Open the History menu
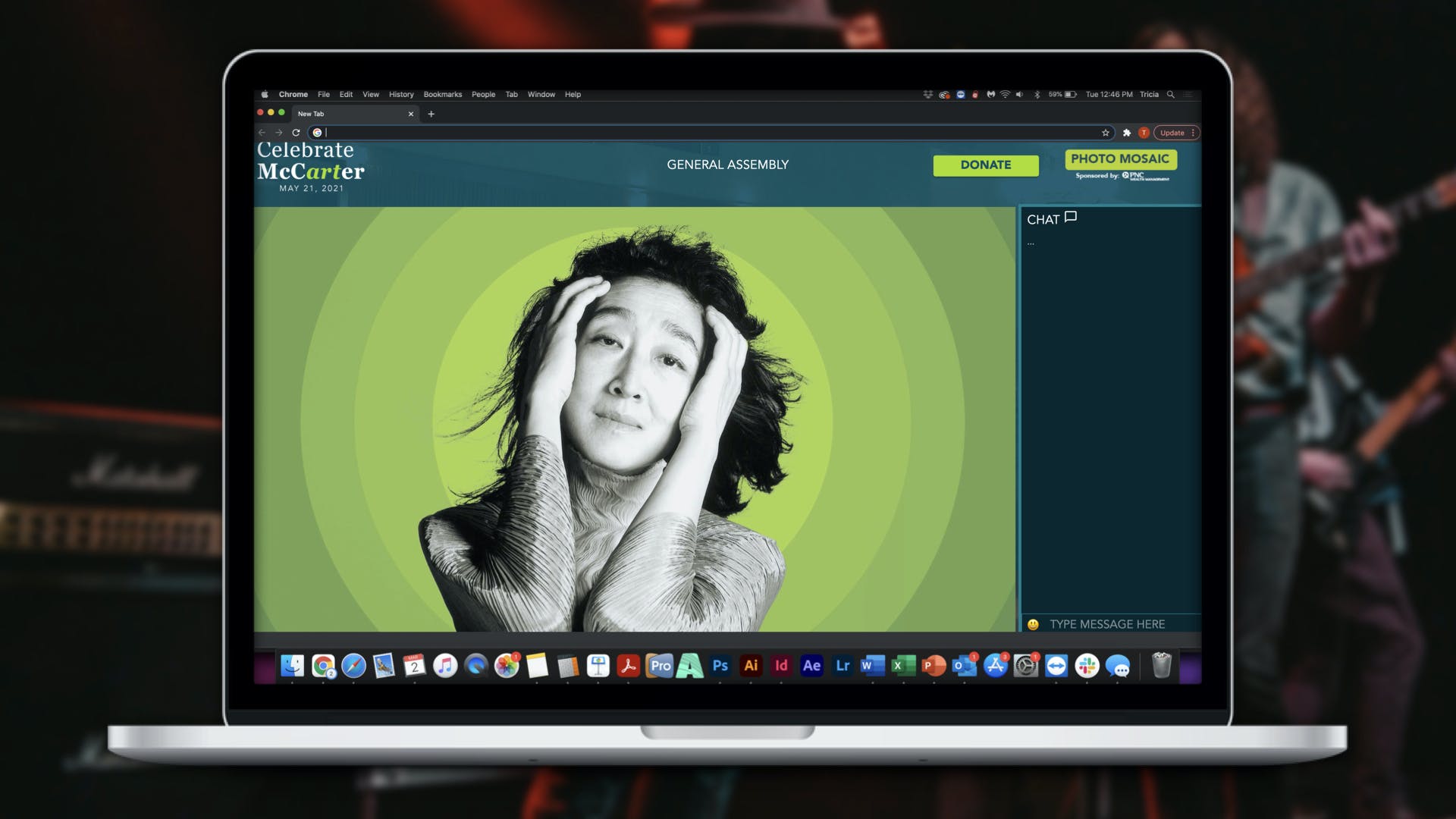Image resolution: width=1456 pixels, height=819 pixels. coord(401,95)
